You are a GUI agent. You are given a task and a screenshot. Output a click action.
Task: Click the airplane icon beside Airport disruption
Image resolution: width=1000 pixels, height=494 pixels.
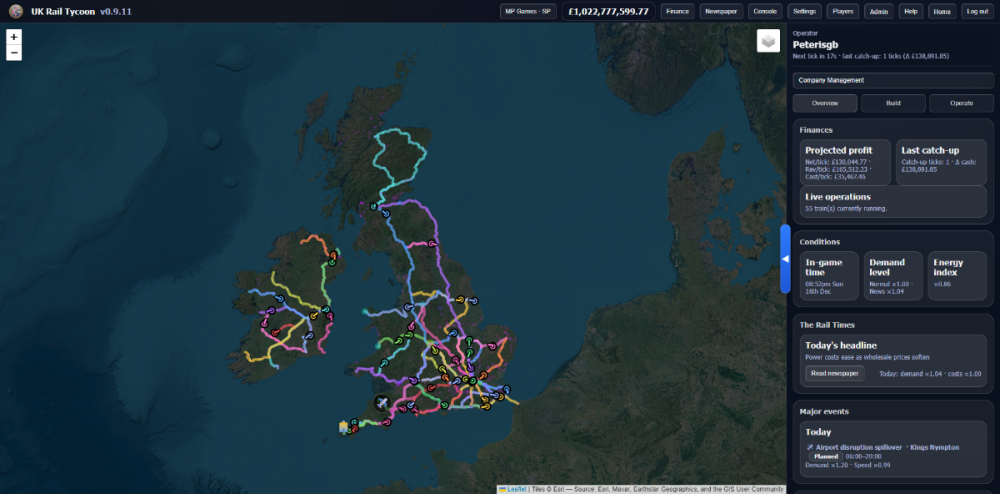tap(809, 447)
